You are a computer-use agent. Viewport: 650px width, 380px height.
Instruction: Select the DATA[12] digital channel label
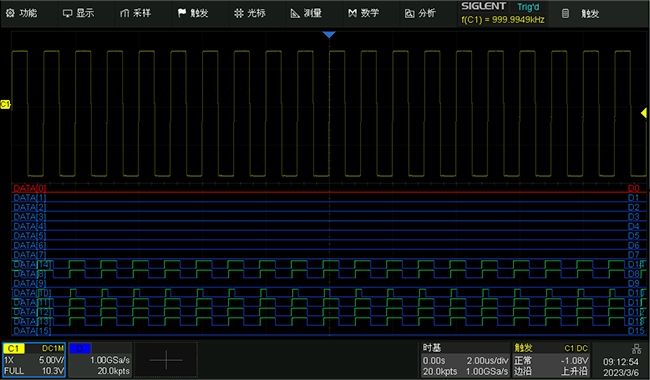32,312
